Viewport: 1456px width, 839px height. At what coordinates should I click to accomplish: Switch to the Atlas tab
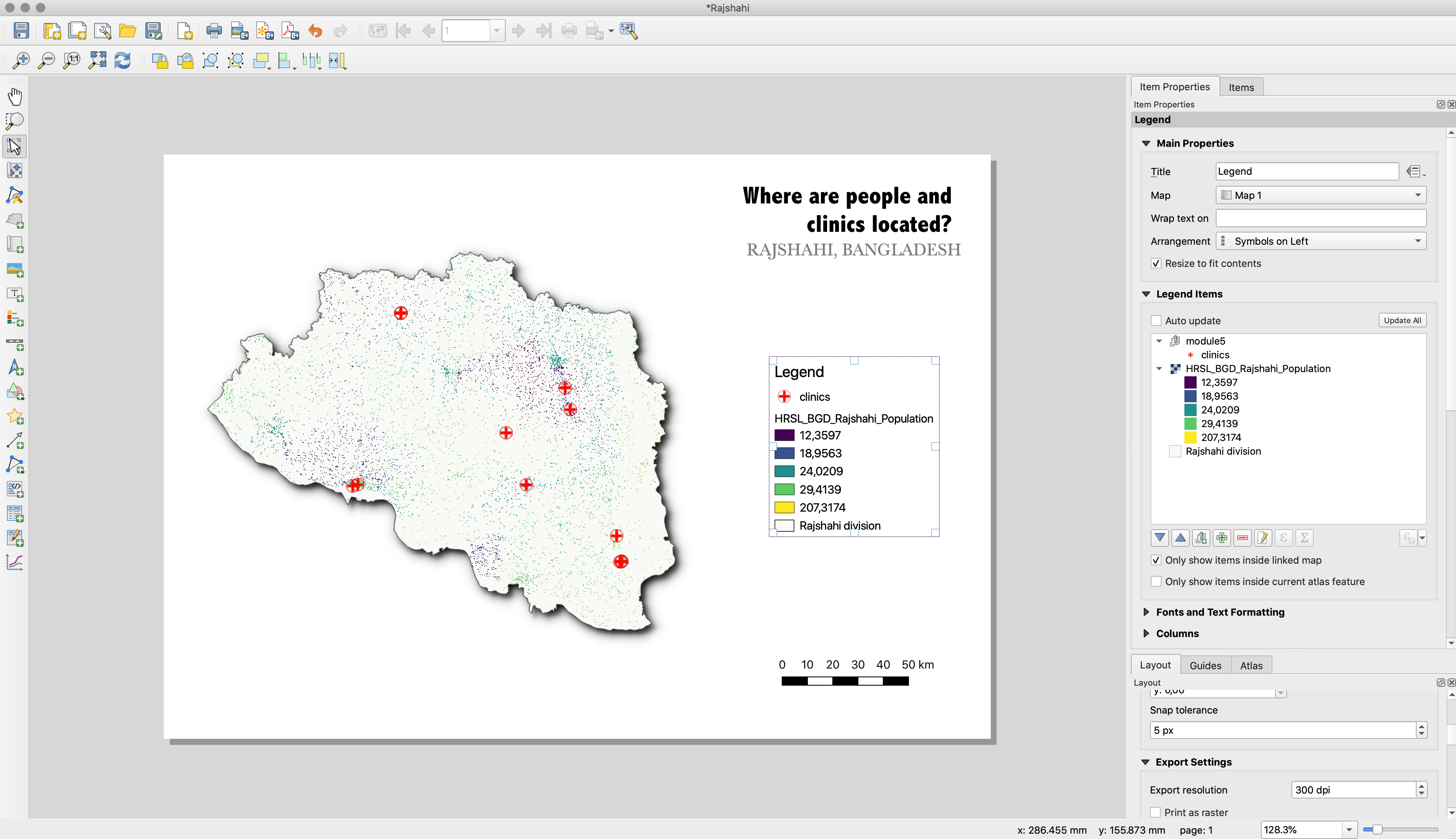(x=1251, y=665)
